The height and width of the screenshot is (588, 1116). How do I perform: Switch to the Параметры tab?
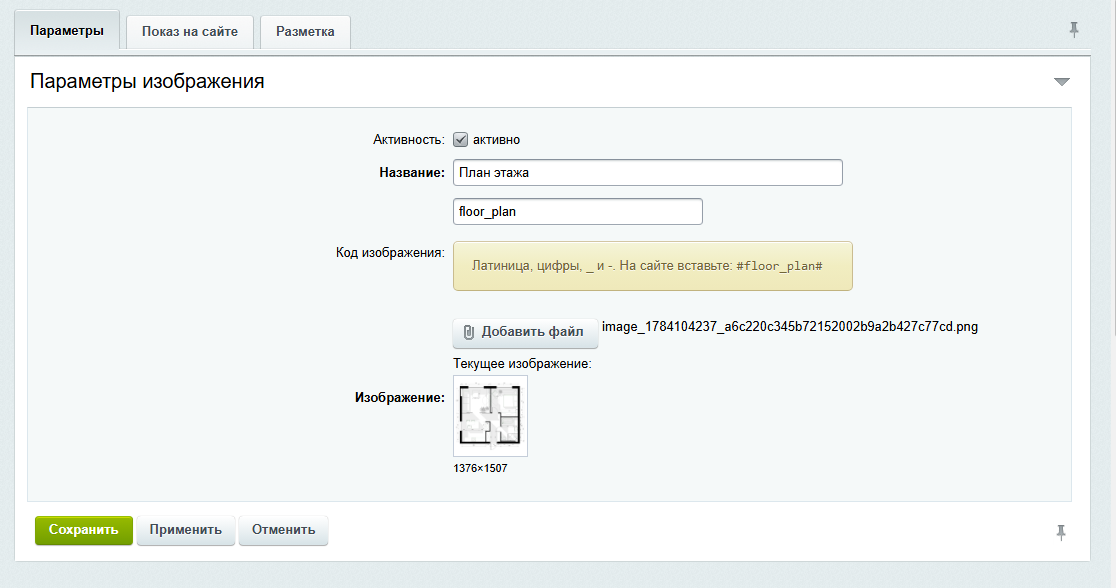tap(67, 31)
